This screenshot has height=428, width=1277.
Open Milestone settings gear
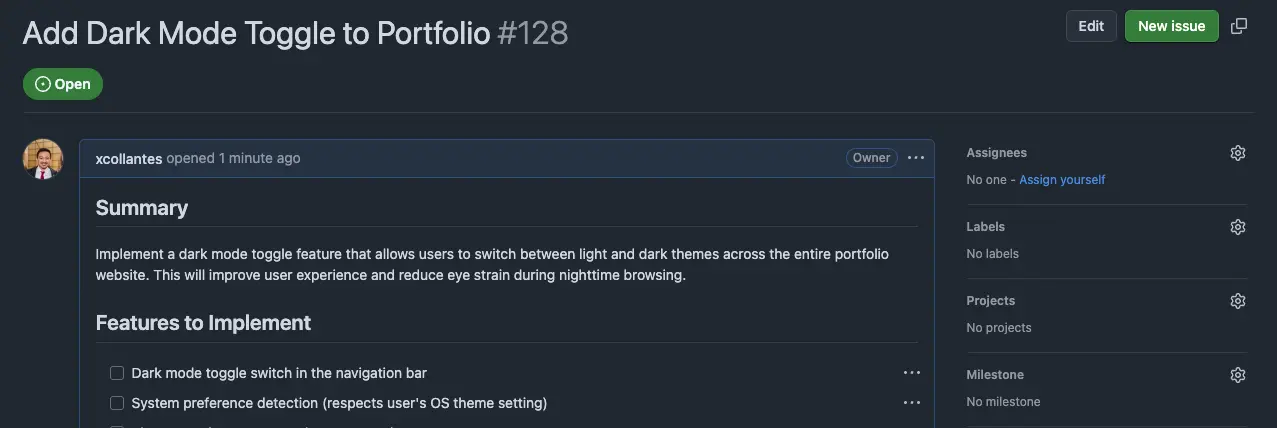1238,375
